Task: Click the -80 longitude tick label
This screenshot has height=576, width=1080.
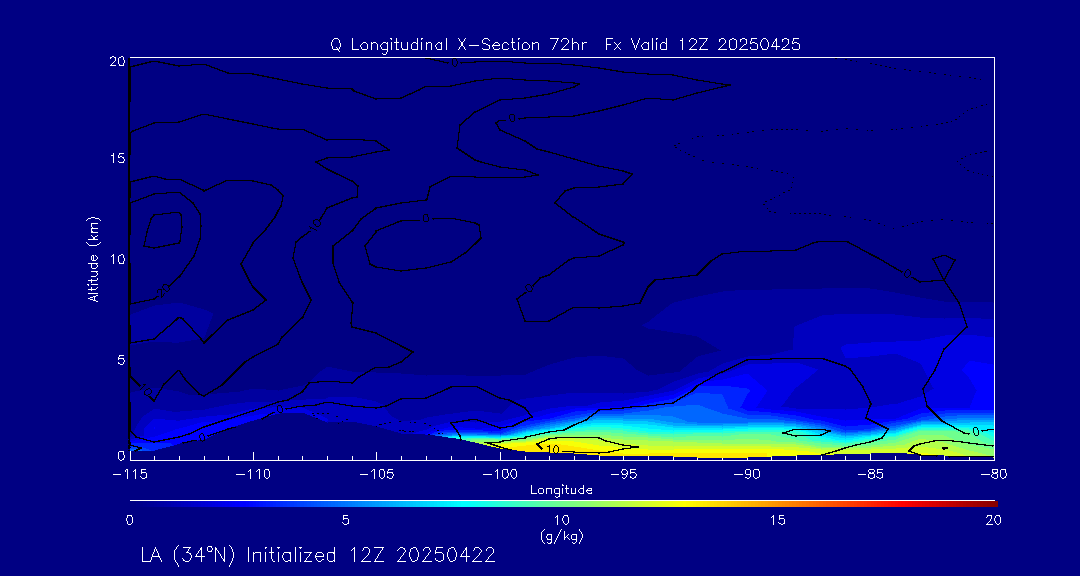Action: coord(993,475)
